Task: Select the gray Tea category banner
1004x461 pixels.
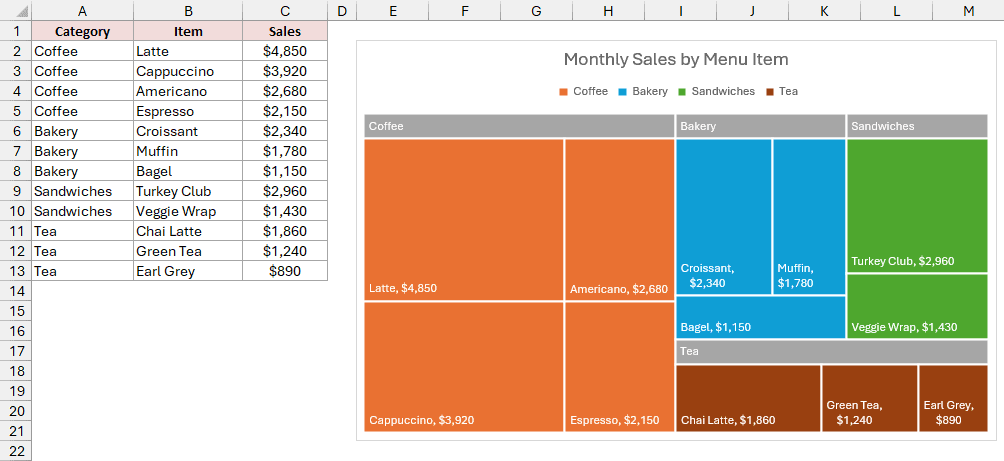Action: coord(832,352)
